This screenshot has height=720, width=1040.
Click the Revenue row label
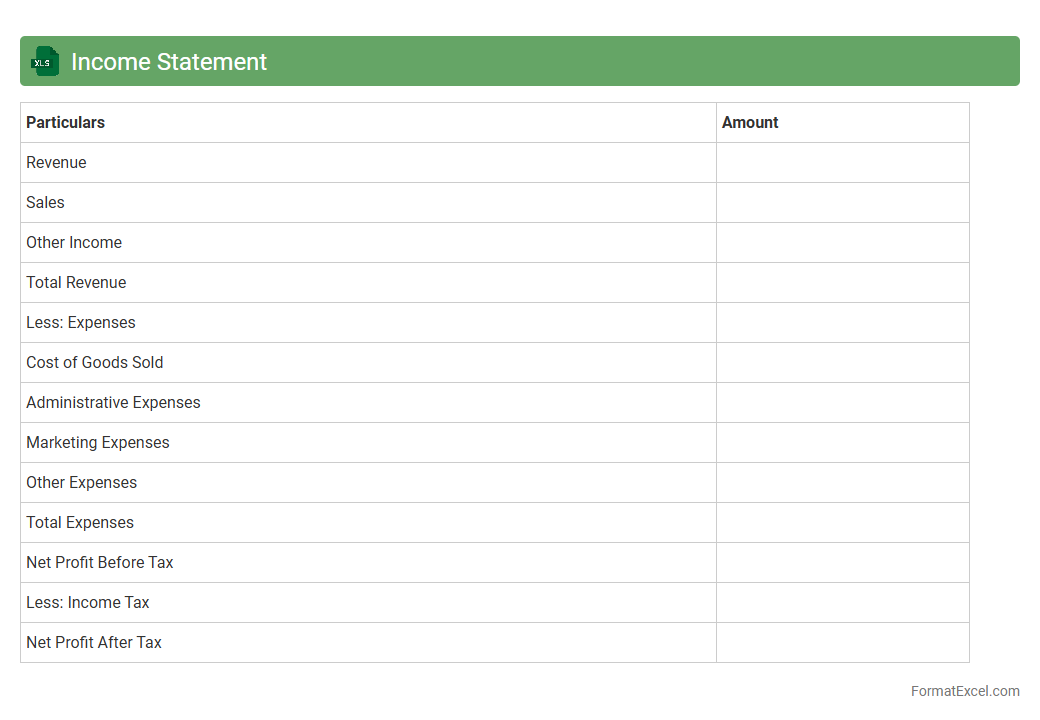coord(56,163)
